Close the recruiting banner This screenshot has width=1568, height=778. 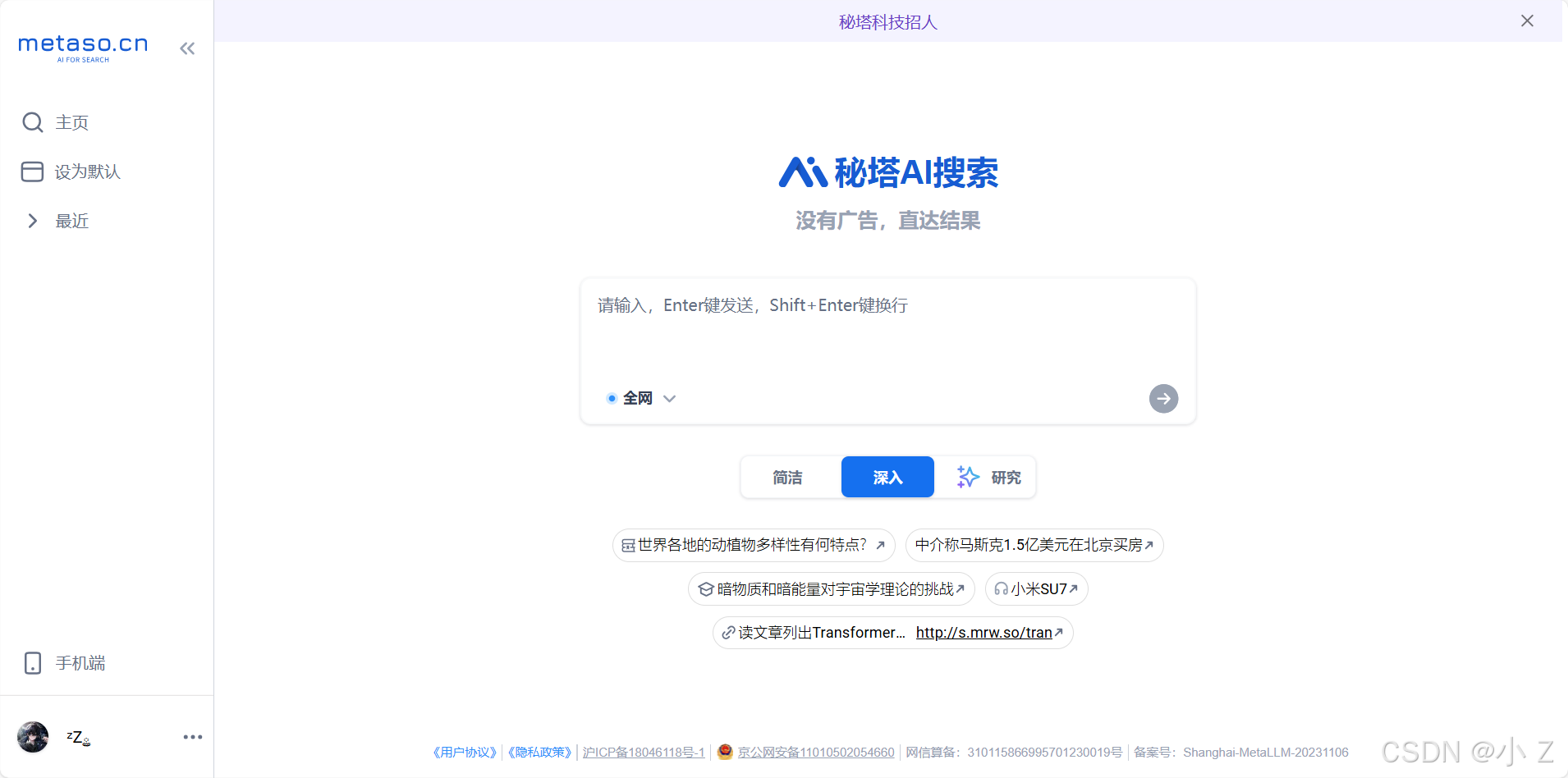pos(1527,21)
